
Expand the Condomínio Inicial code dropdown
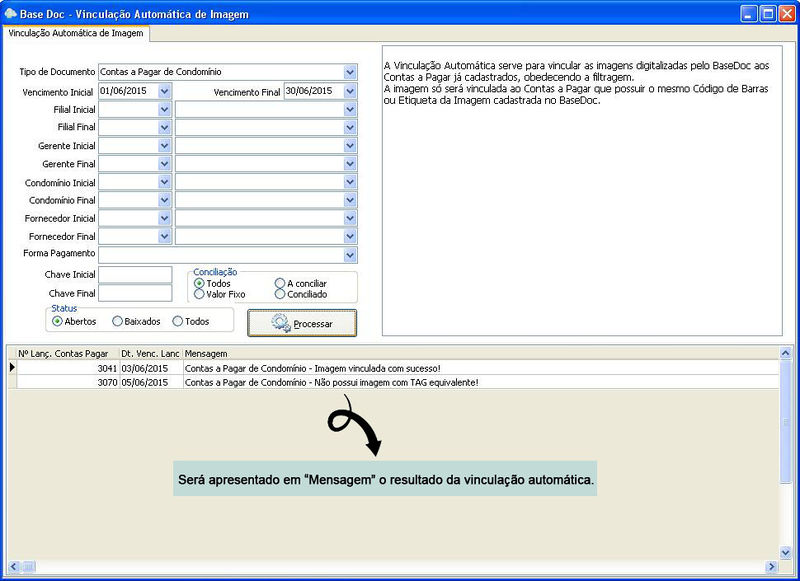point(164,182)
